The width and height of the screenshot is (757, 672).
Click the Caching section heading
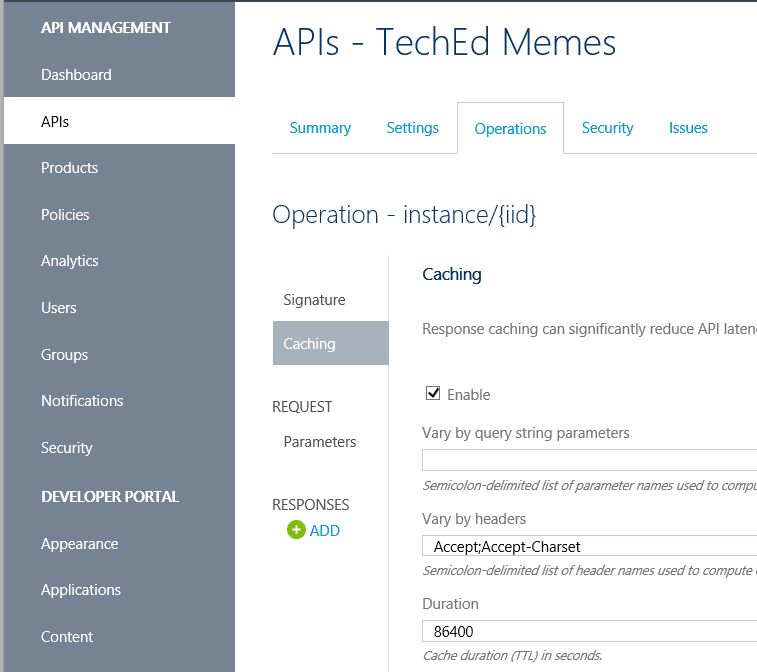pyautogui.click(x=452, y=275)
